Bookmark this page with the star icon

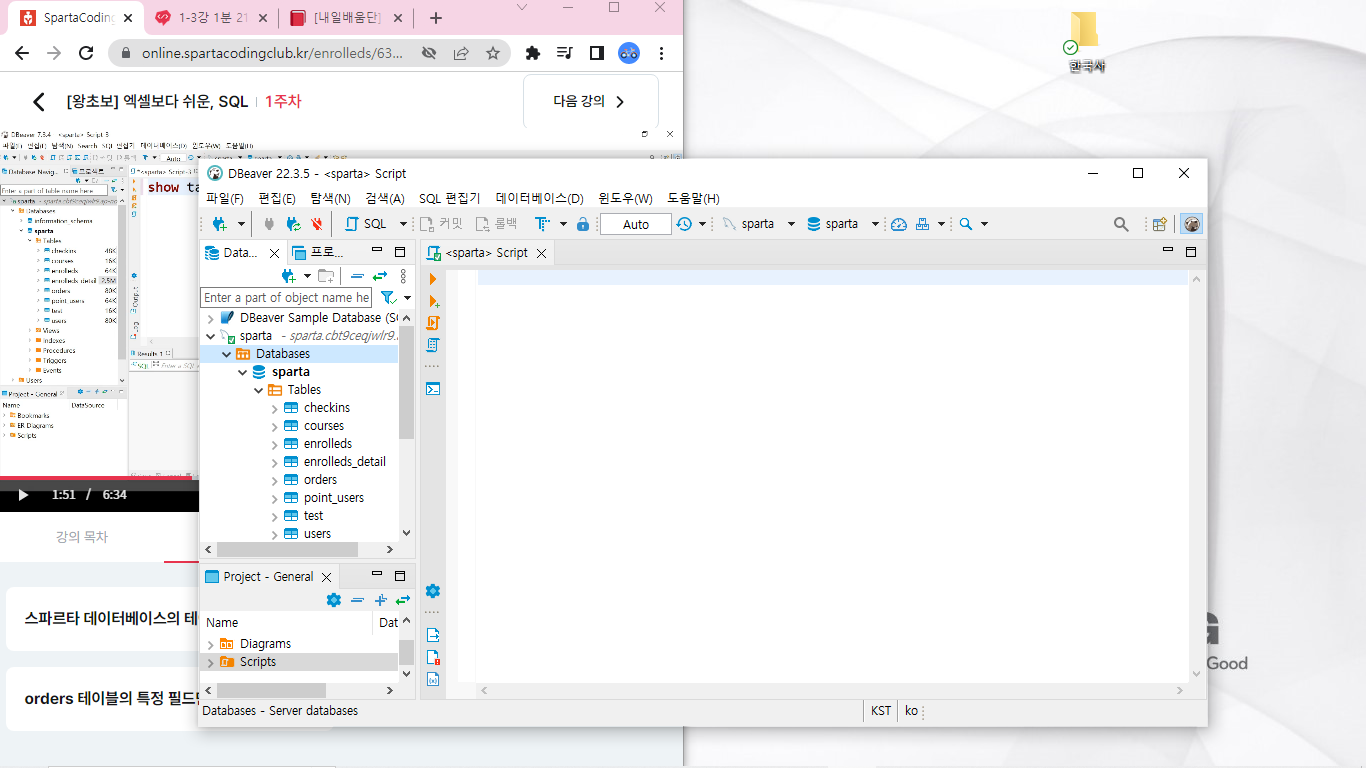tap(493, 53)
